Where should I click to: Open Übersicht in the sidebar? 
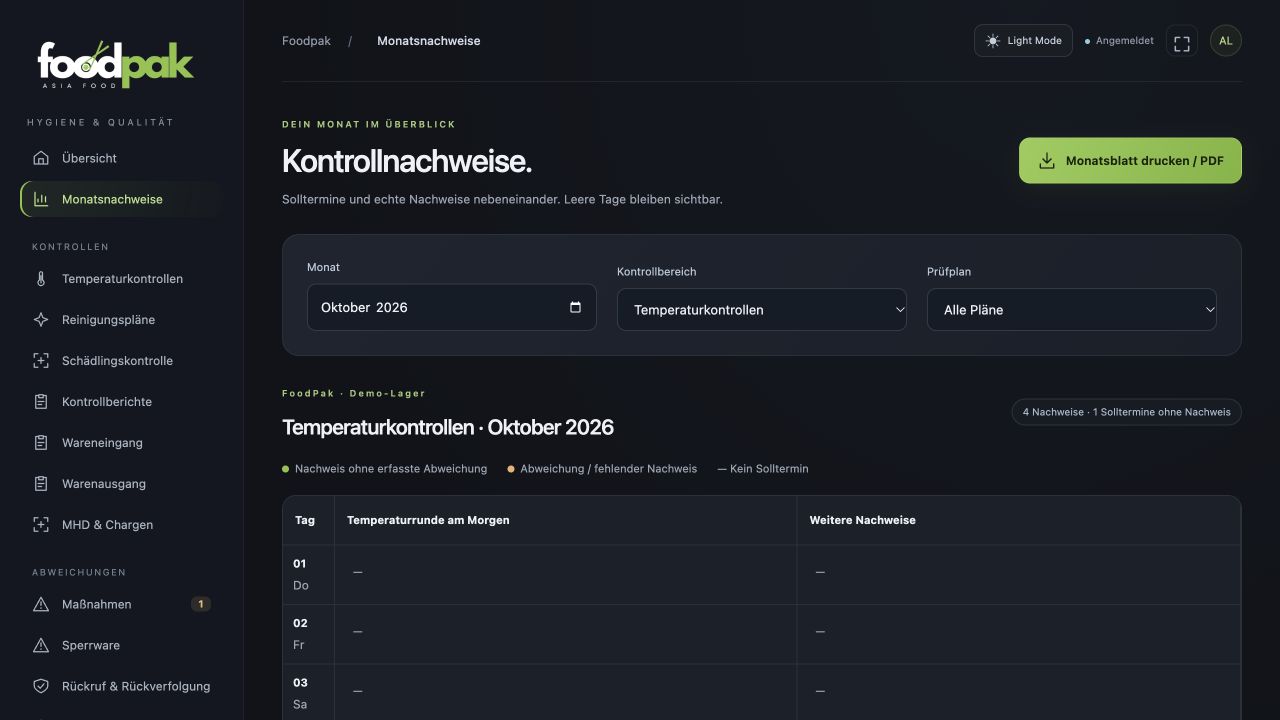(x=121, y=158)
